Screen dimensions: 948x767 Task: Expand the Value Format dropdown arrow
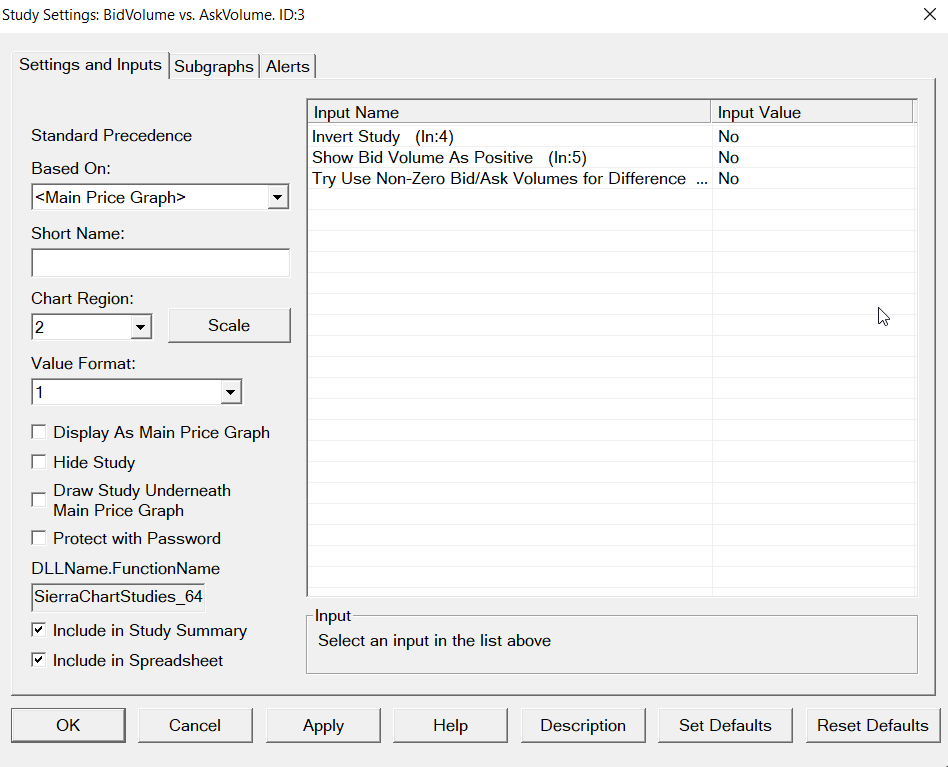point(230,392)
